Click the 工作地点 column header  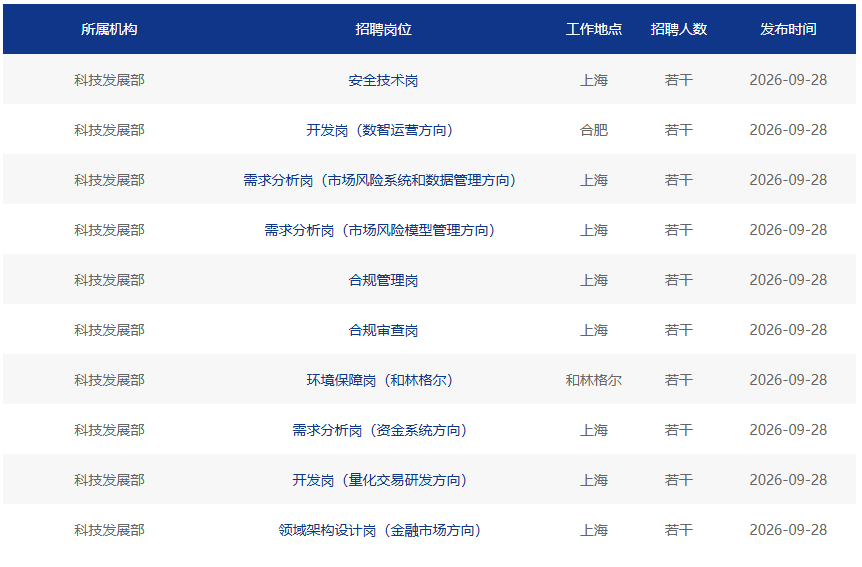pyautogui.click(x=594, y=29)
